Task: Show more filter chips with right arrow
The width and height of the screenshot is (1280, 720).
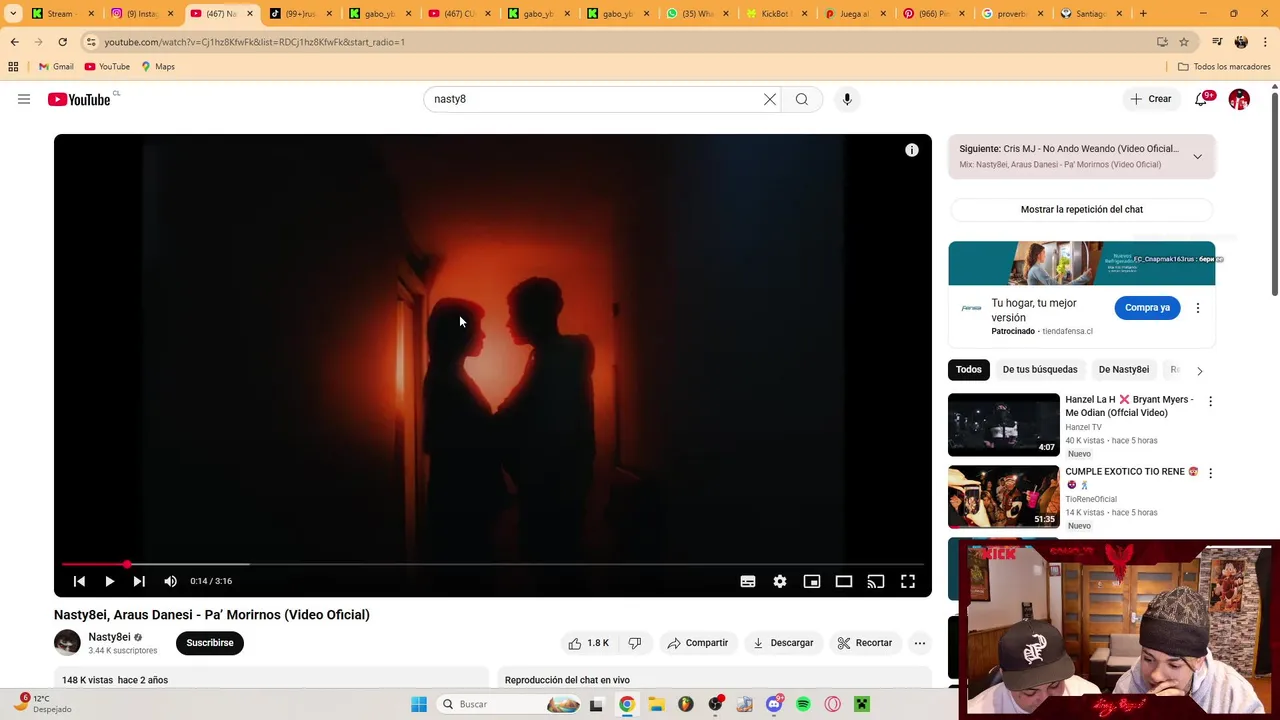Action: (1199, 371)
